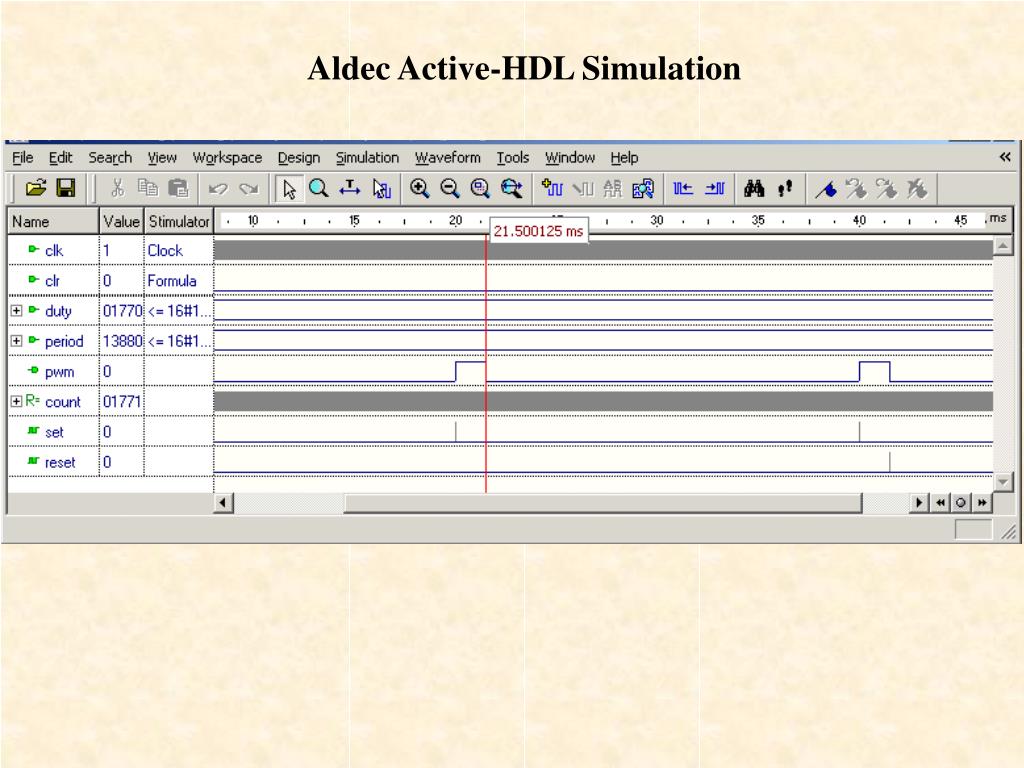This screenshot has width=1024, height=768.
Task: Click the Cut scissors icon
Action: tap(118, 189)
